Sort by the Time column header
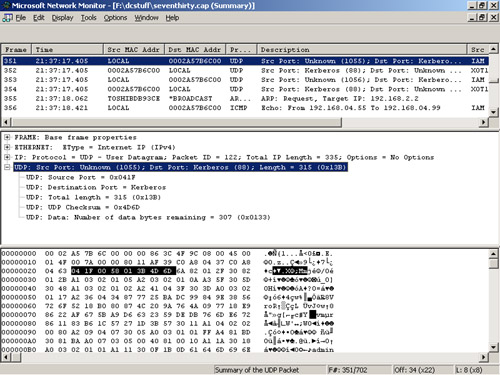Screen dimensions: 500x375 [67, 49]
